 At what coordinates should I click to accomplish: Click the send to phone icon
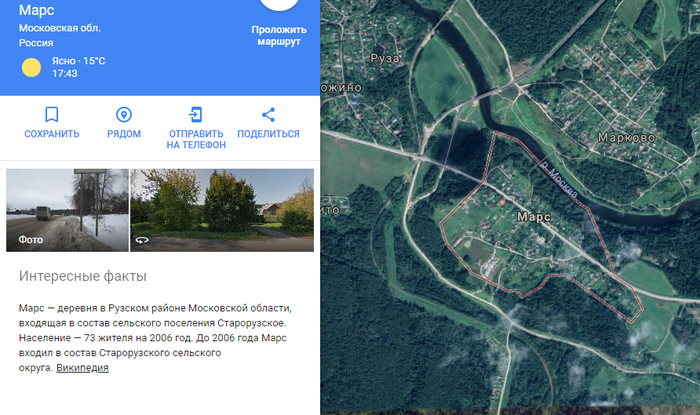click(x=196, y=115)
